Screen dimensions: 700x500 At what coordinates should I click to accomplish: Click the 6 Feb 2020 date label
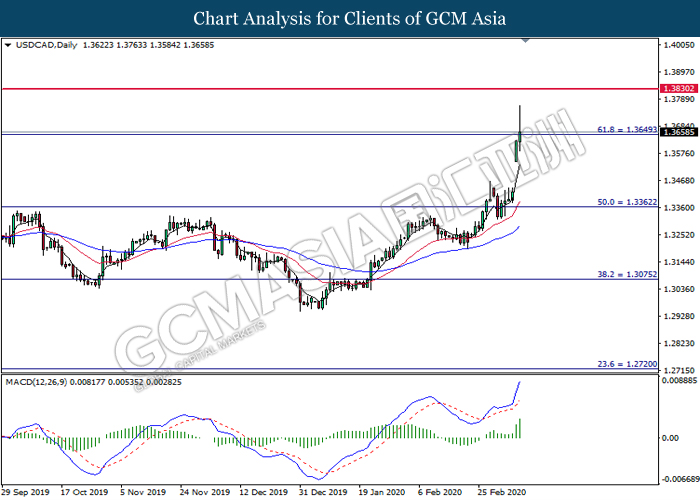pos(441,492)
